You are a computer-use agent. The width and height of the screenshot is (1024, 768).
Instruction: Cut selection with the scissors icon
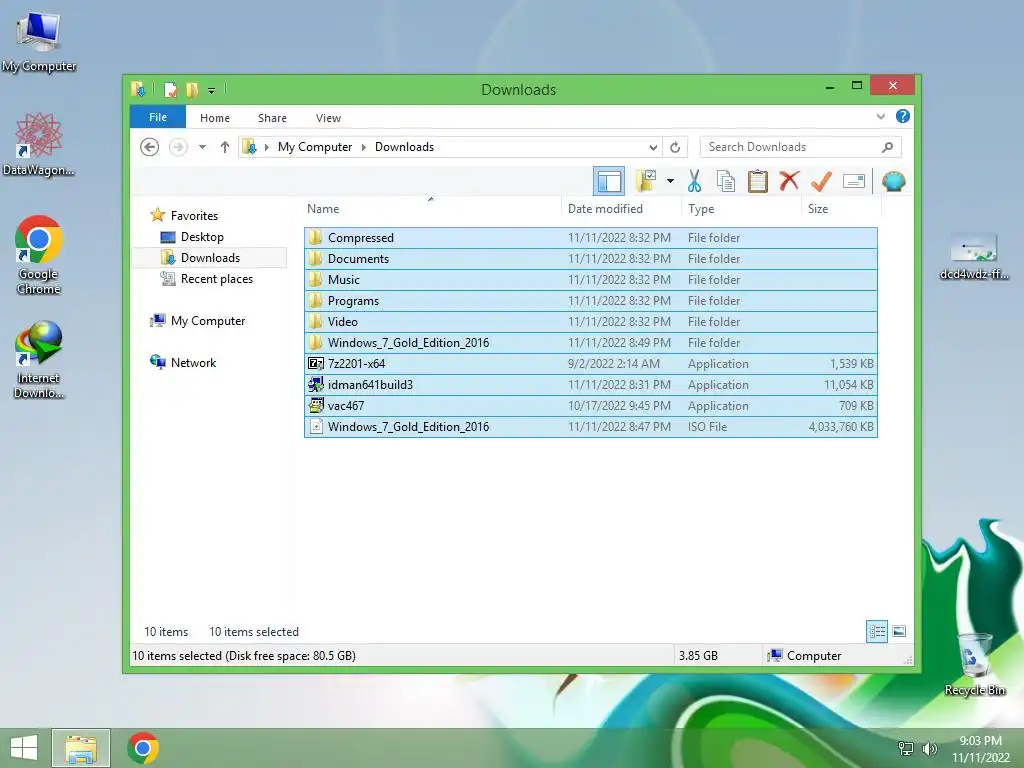point(694,181)
